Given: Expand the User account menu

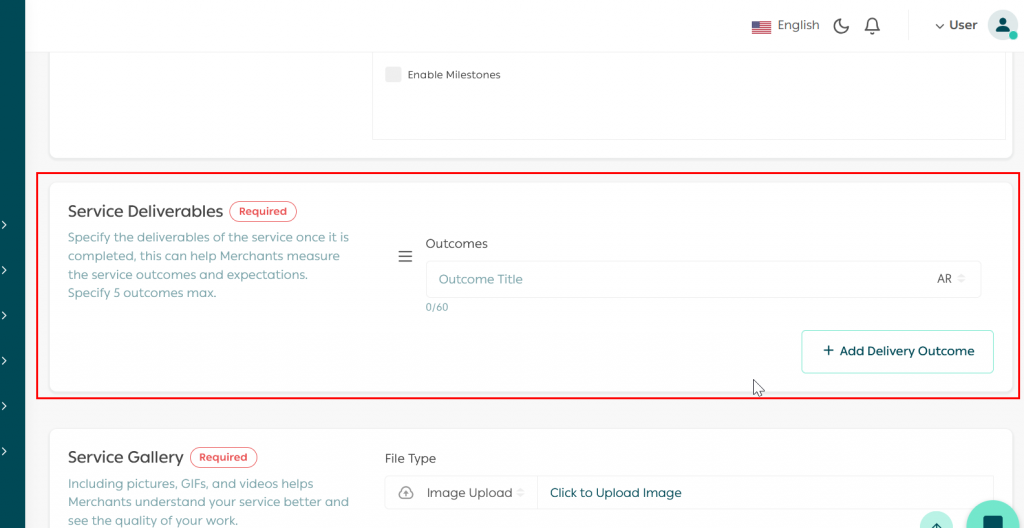Looking at the screenshot, I should tap(956, 26).
